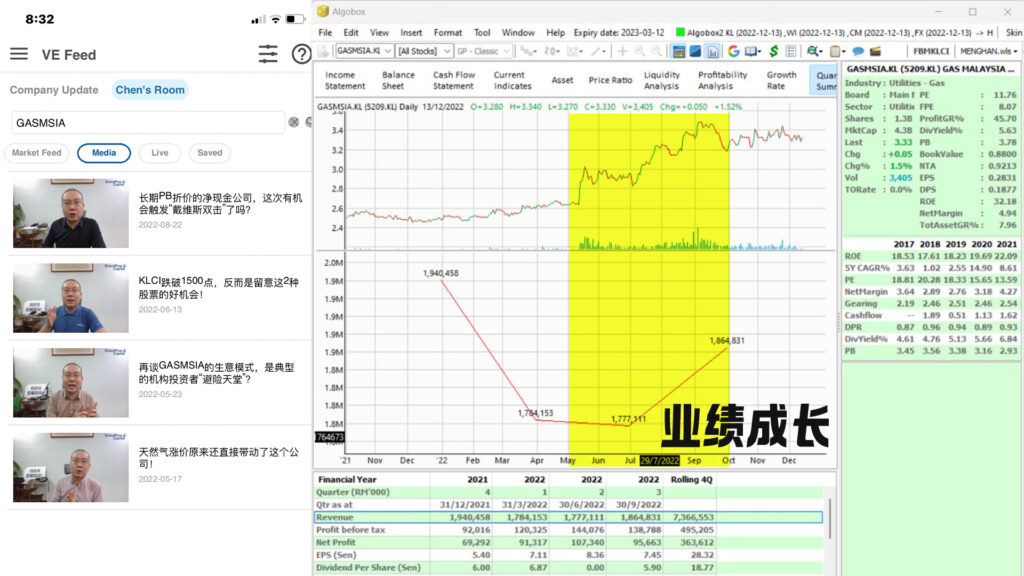
Task: Open the Window menu
Action: point(518,33)
